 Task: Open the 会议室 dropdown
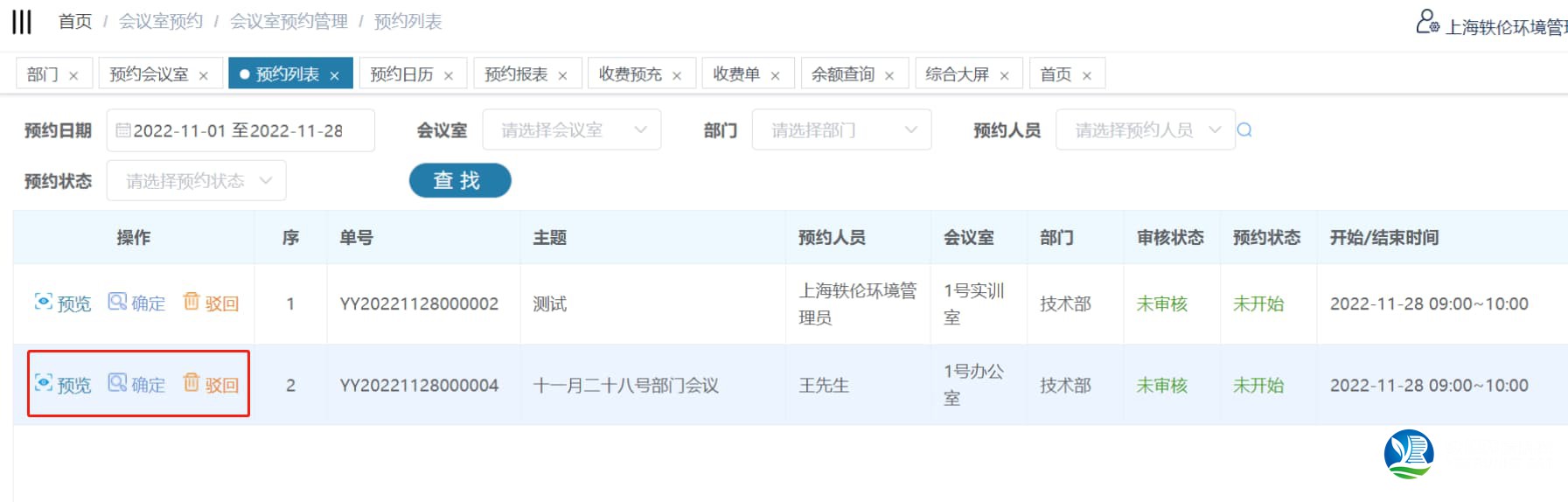pyautogui.click(x=571, y=130)
